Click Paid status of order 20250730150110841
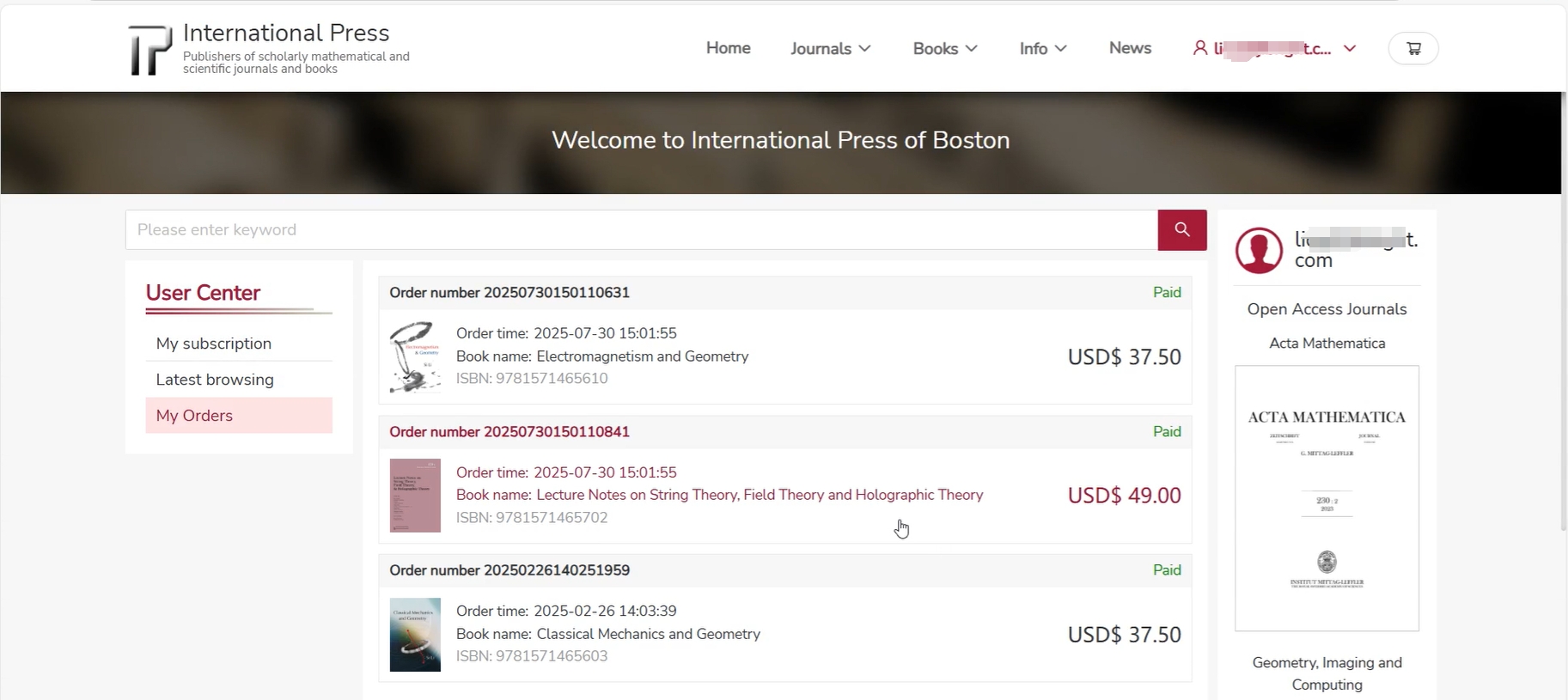Screen dimensions: 1568x700 tap(1167, 432)
